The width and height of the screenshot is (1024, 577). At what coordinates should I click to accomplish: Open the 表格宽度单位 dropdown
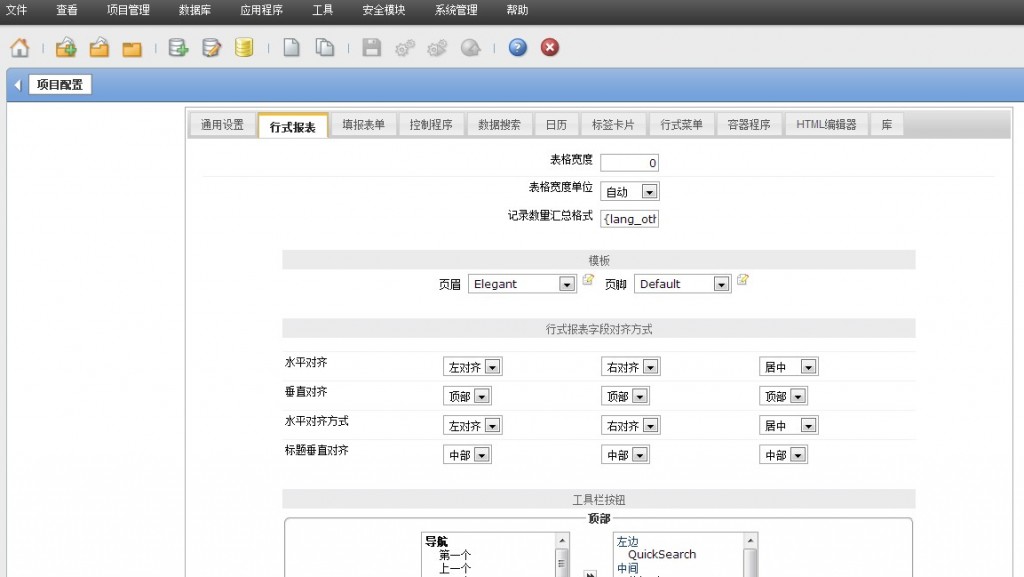point(630,191)
